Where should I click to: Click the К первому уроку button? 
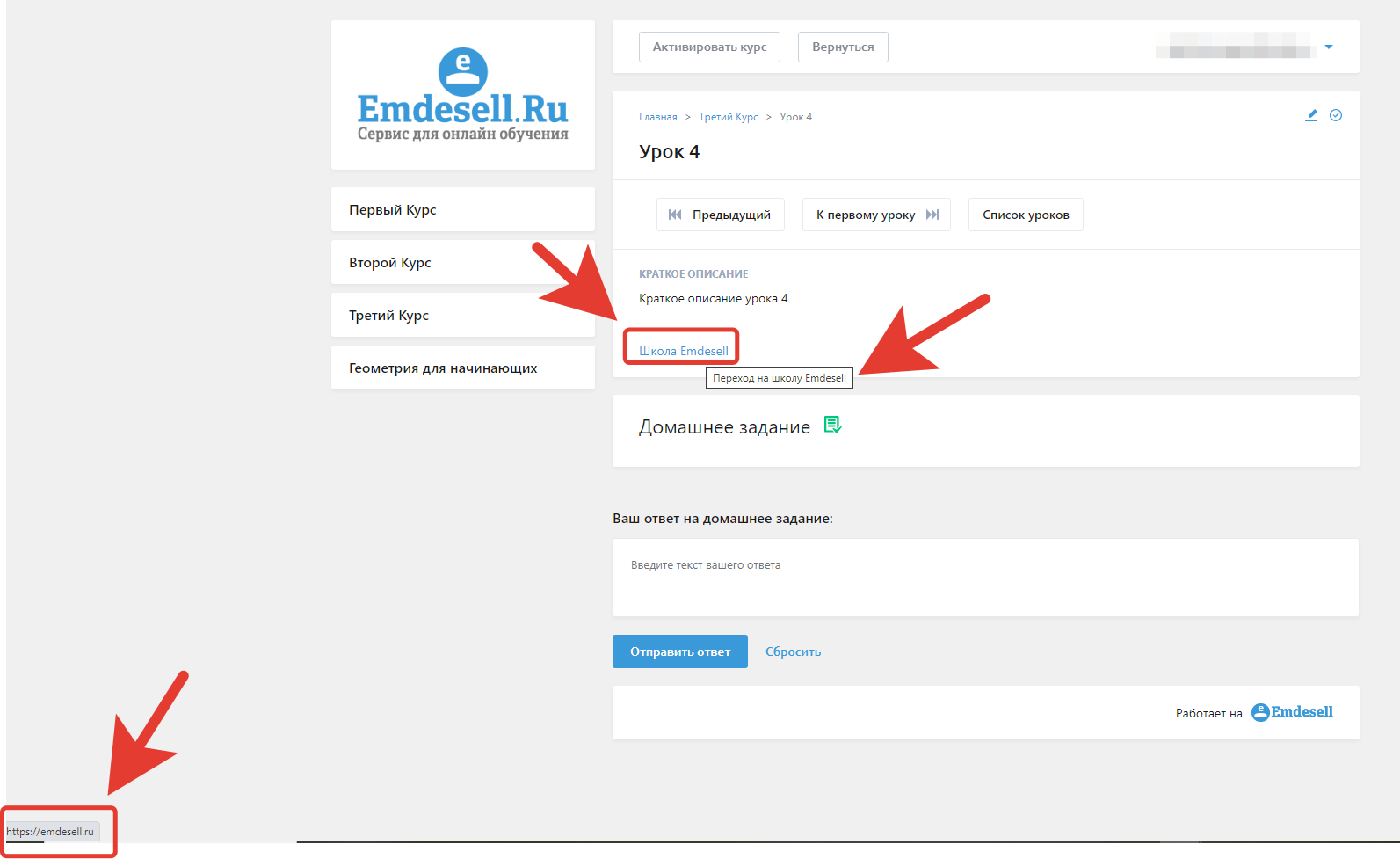[876, 215]
